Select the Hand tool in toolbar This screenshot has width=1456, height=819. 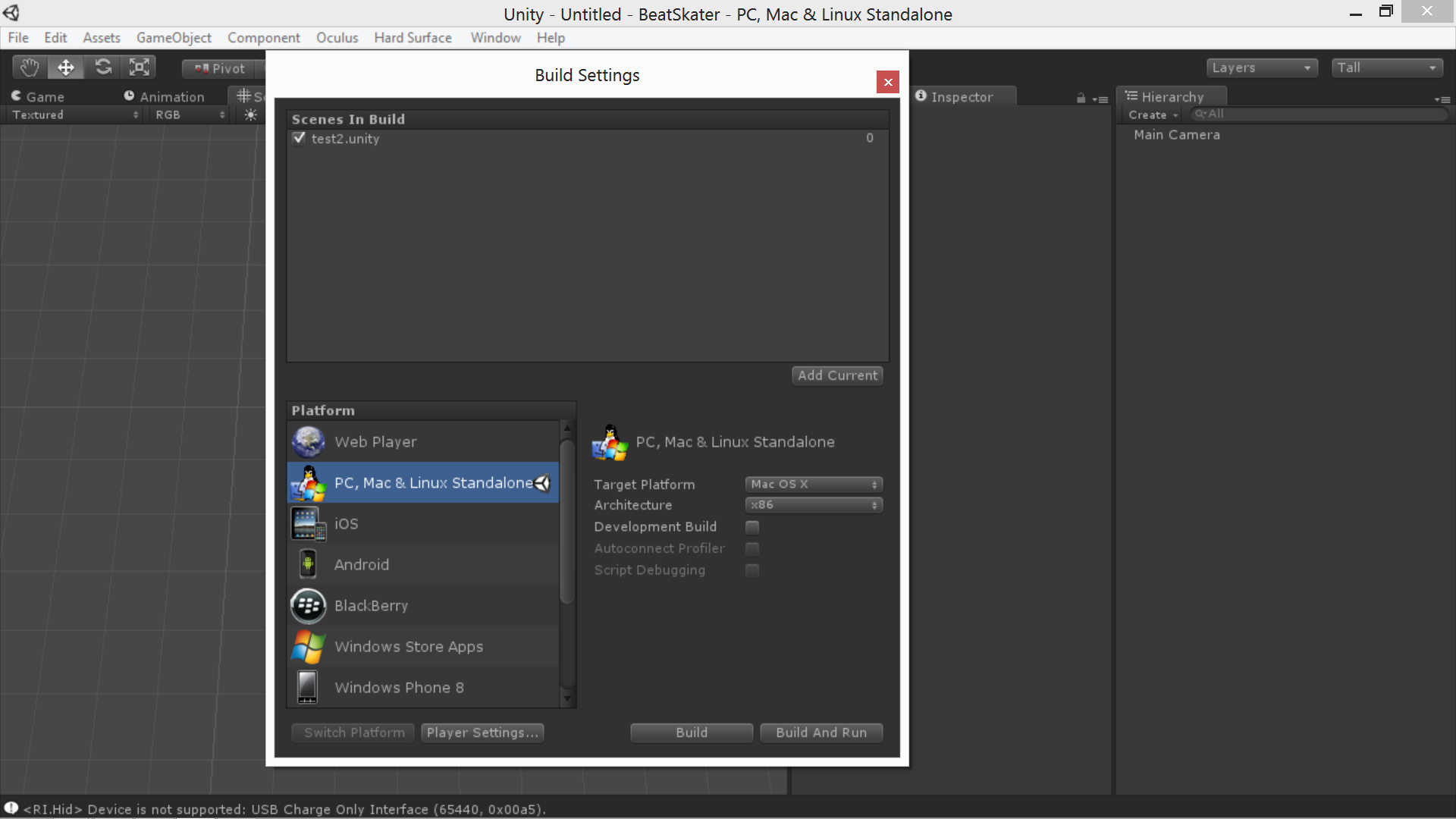click(30, 67)
